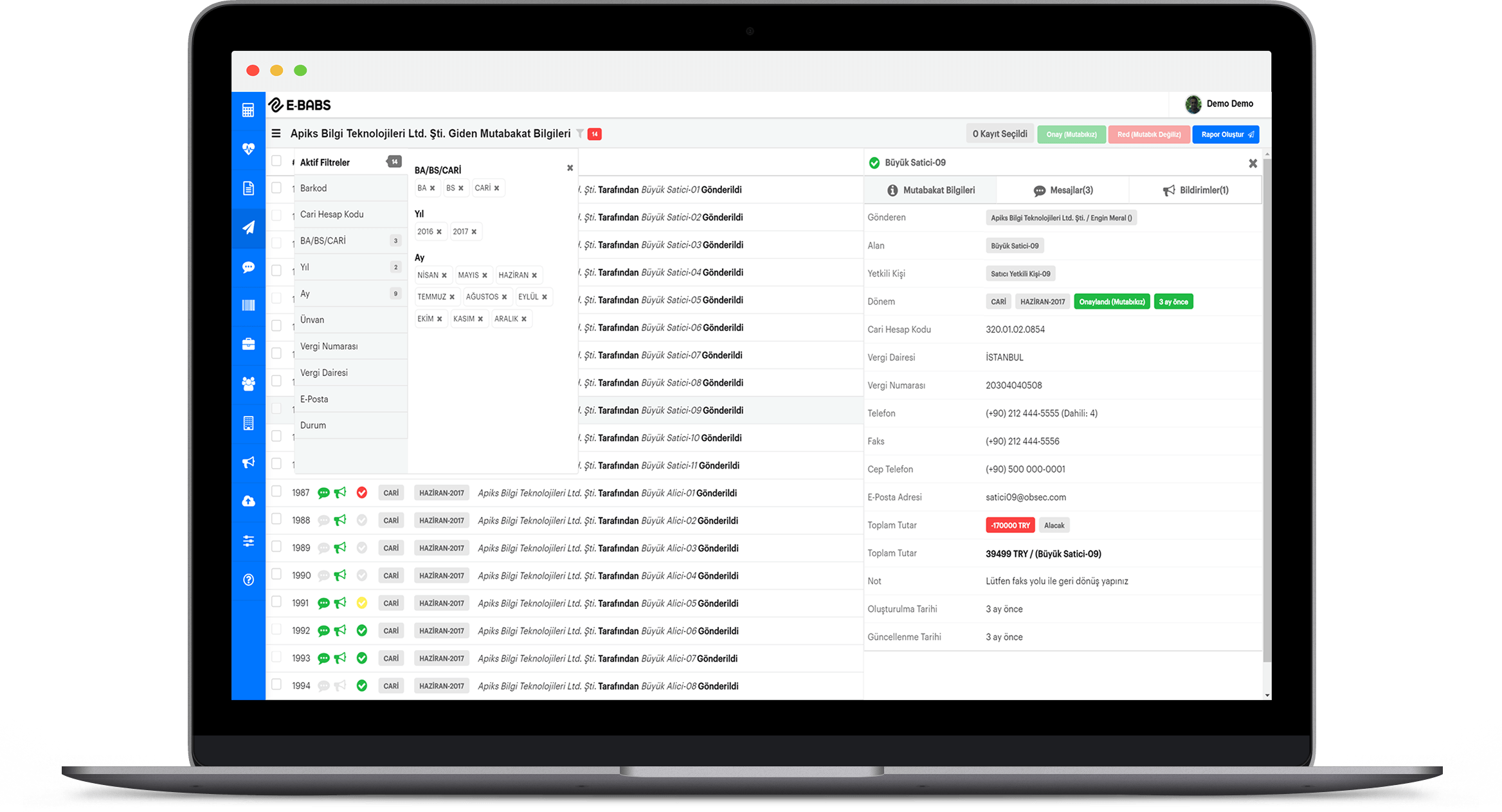
Task: Switch to the Mesajlar(3) tab
Action: coord(1063,190)
